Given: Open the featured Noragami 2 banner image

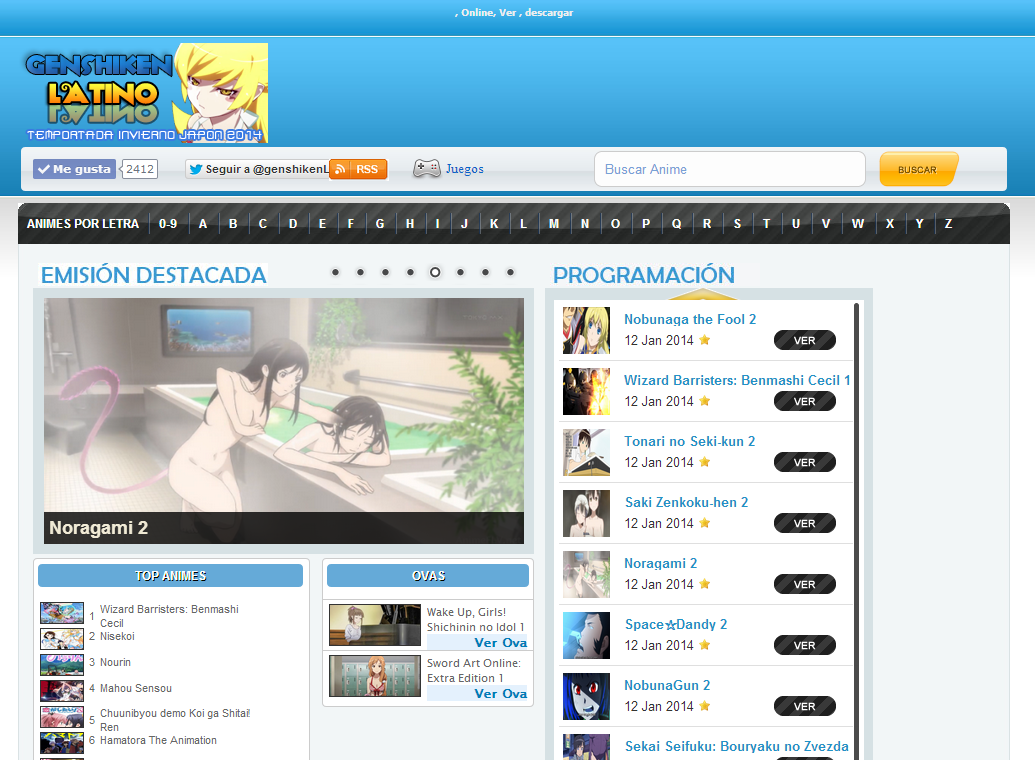Looking at the screenshot, I should (284, 421).
